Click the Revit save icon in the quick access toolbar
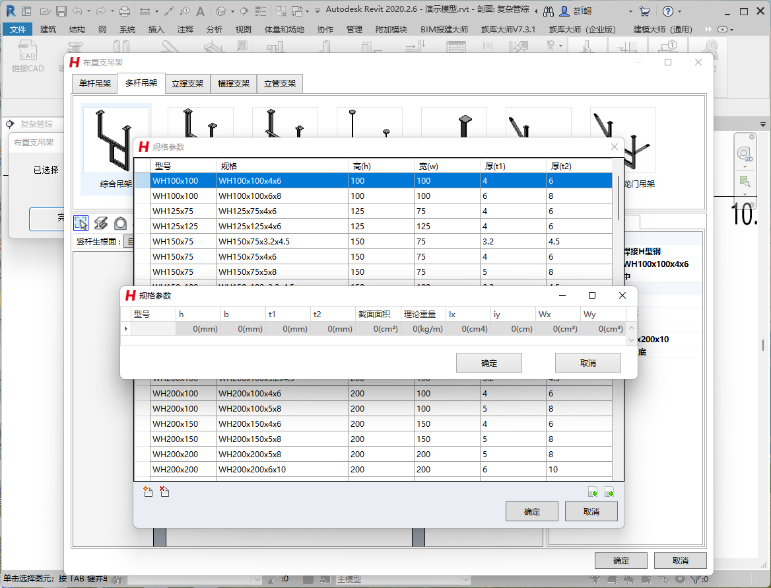Screen dimensions: 771x588 [x=62, y=10]
